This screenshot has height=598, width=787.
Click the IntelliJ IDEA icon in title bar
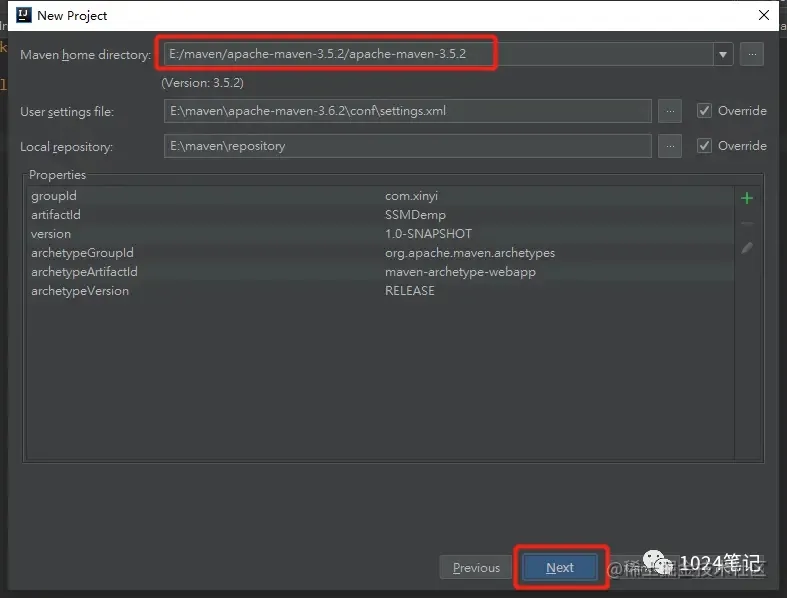click(x=24, y=15)
